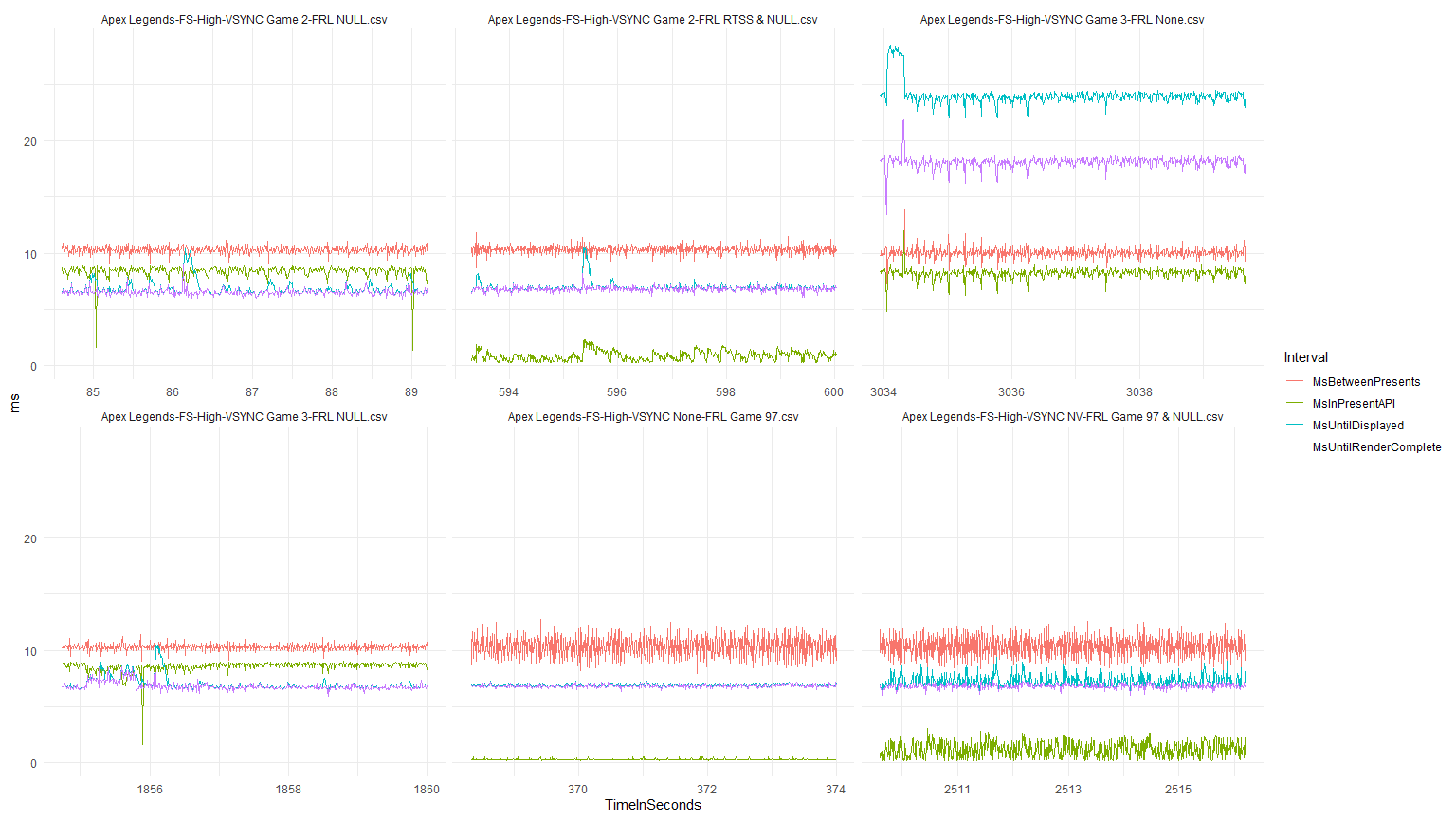The image size is (1456, 819).
Task: Click the green MsInPresentAPI legend line
Action: tap(1295, 404)
